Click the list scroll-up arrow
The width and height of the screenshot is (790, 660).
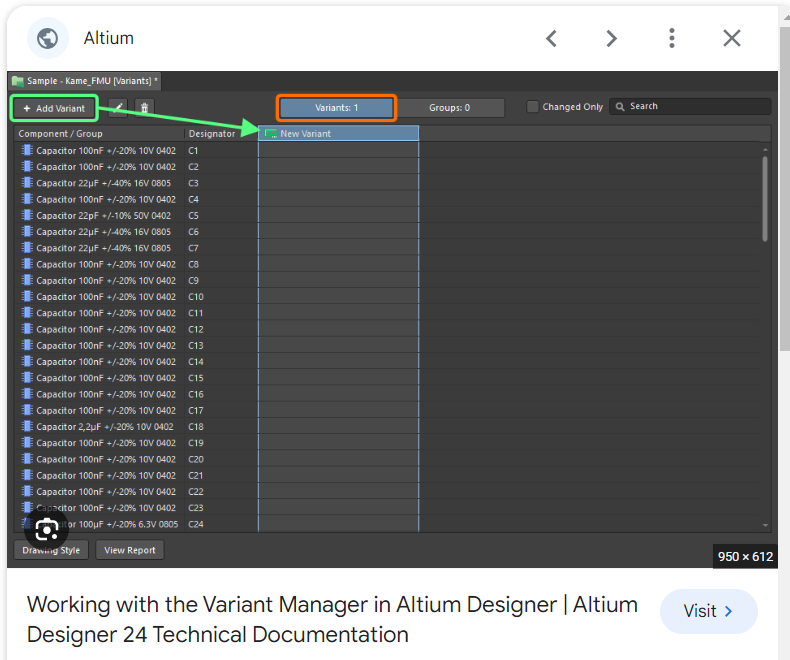click(x=765, y=150)
